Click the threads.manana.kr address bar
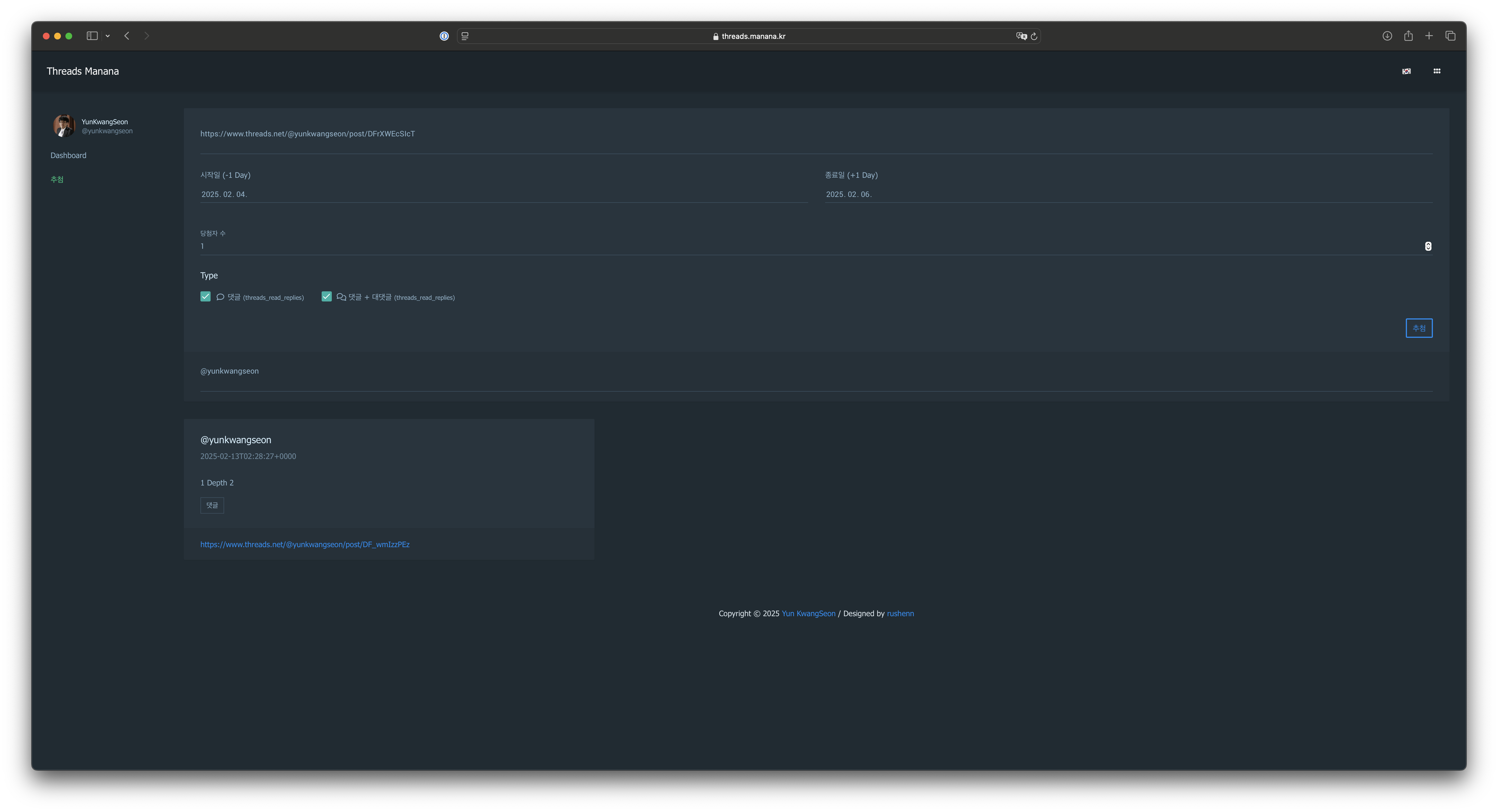The width and height of the screenshot is (1498, 812). pyautogui.click(x=749, y=36)
